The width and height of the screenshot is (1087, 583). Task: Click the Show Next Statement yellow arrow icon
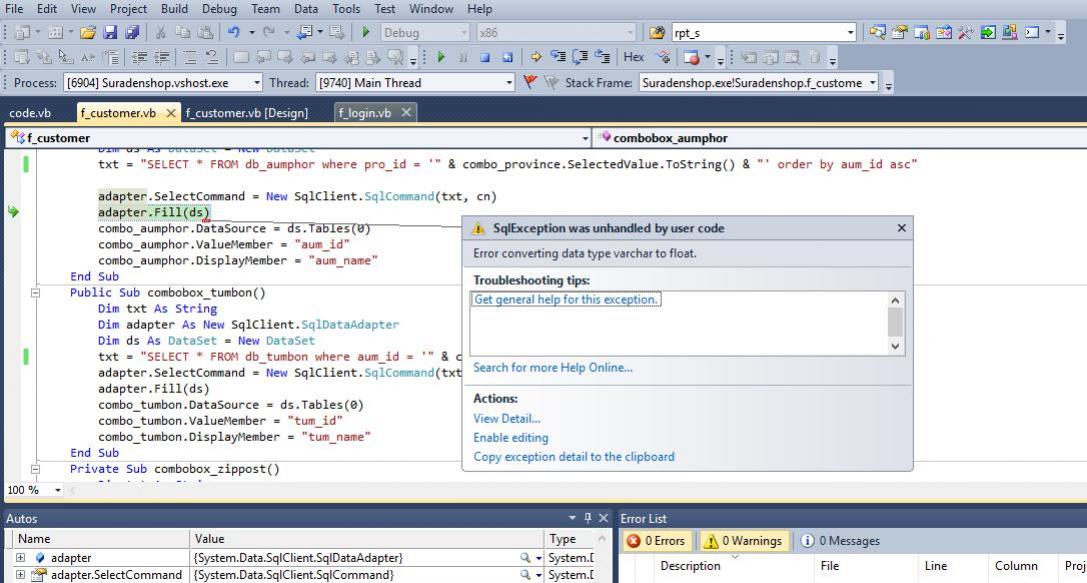pyautogui.click(x=536, y=58)
